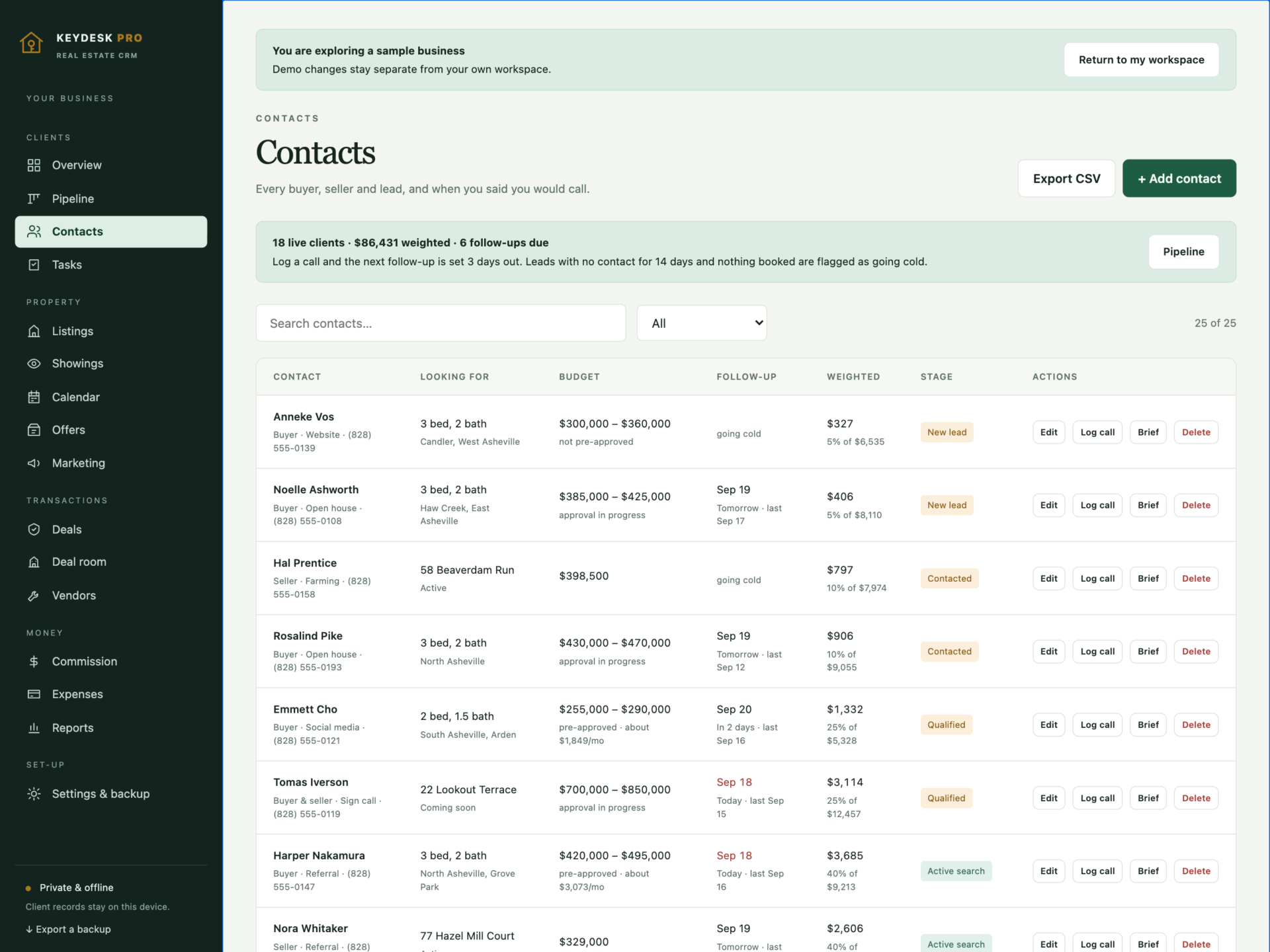
Task: Click the Follow-up column header
Action: pyautogui.click(x=746, y=377)
